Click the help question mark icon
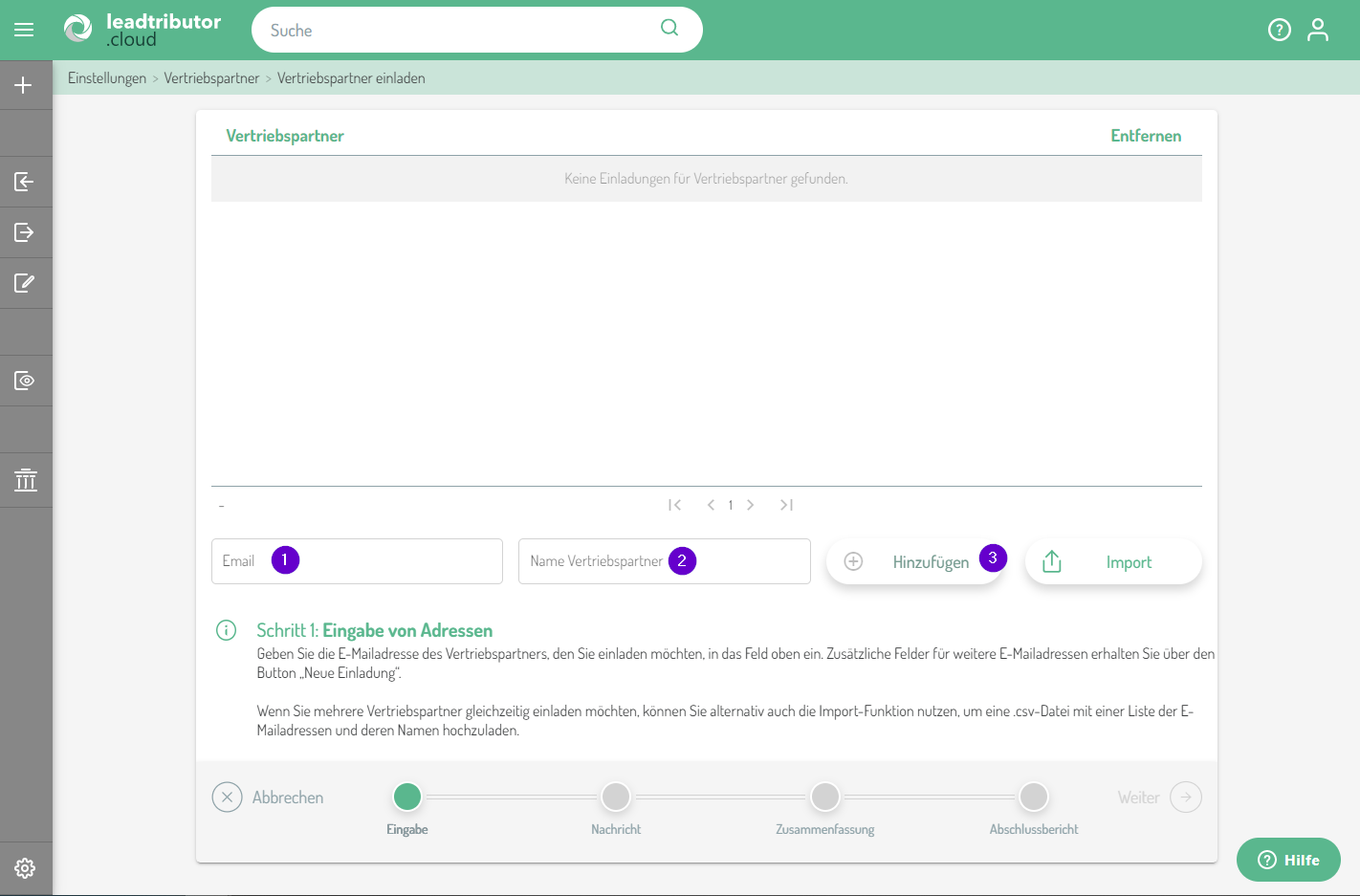The image size is (1360, 896). (1279, 30)
